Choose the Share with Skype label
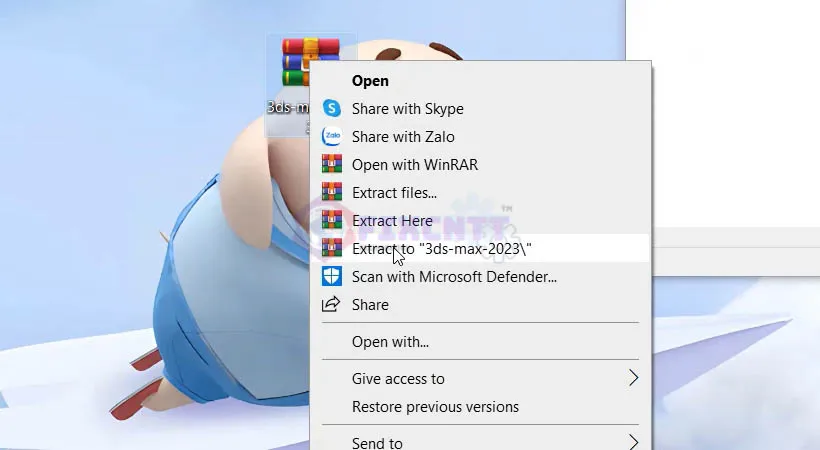 (407, 109)
